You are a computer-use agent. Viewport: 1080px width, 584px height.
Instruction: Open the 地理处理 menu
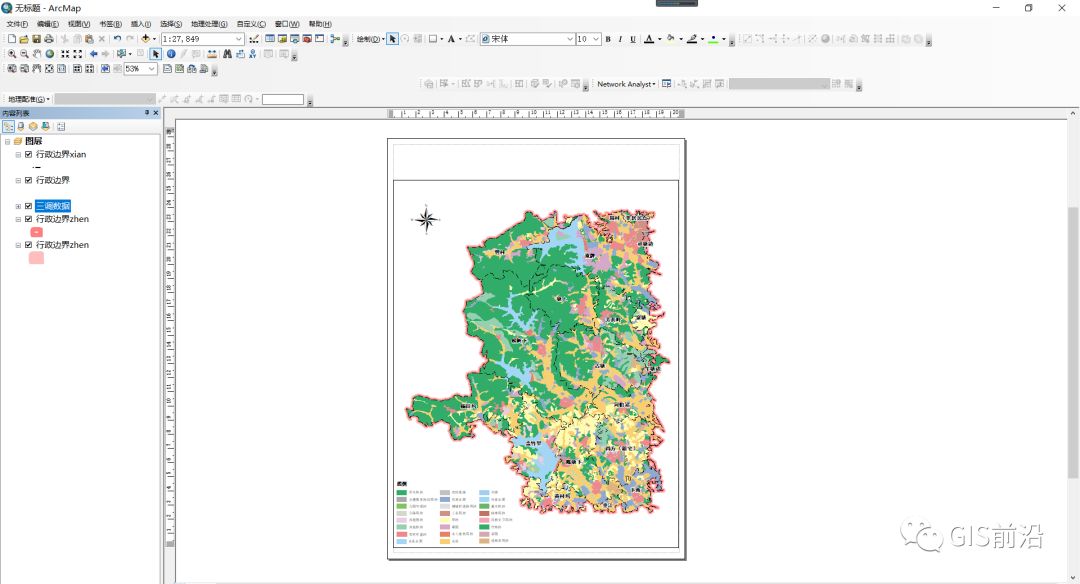click(x=209, y=24)
